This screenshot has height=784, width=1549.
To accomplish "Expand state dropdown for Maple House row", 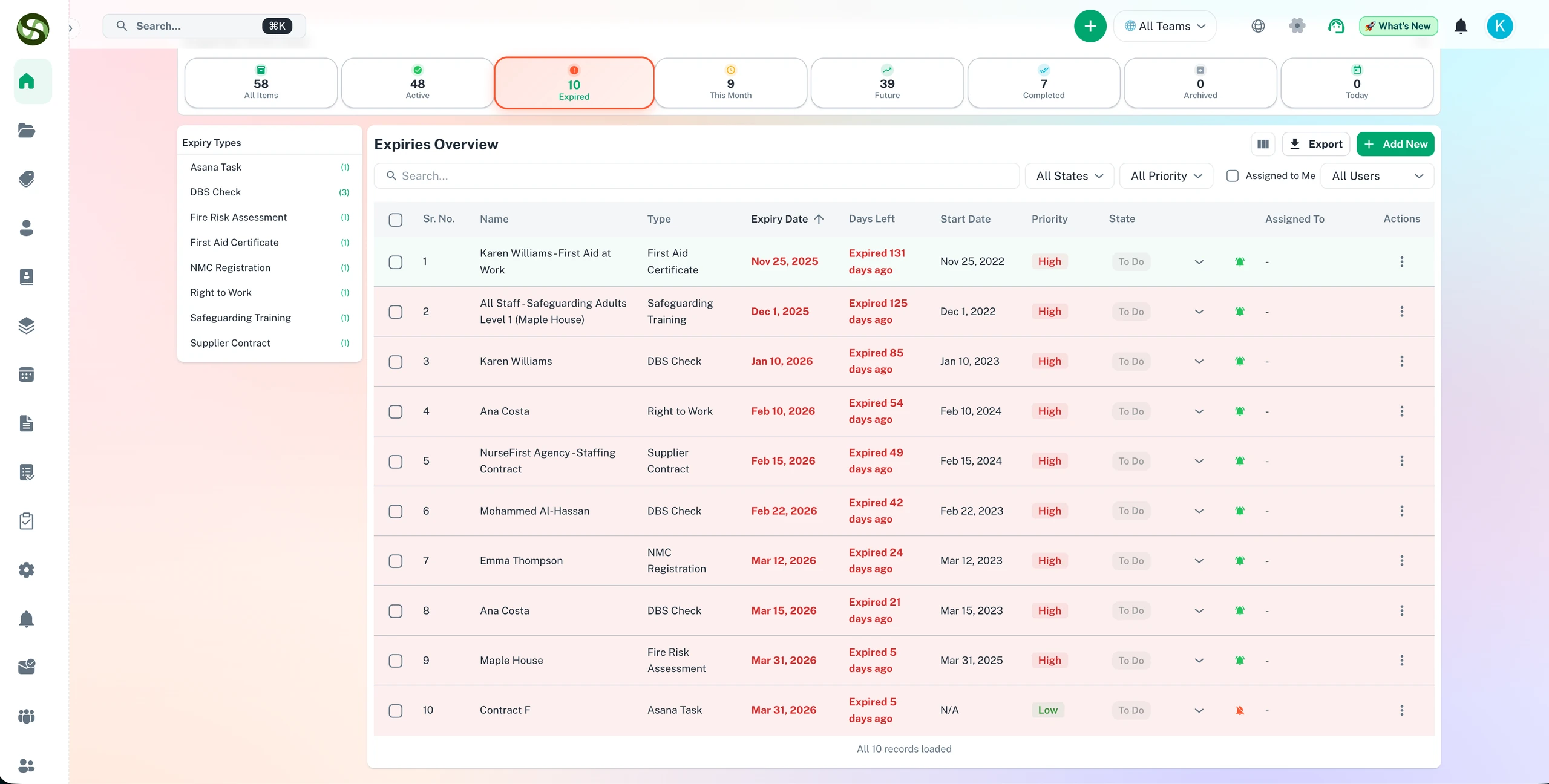I will 1199,661.
